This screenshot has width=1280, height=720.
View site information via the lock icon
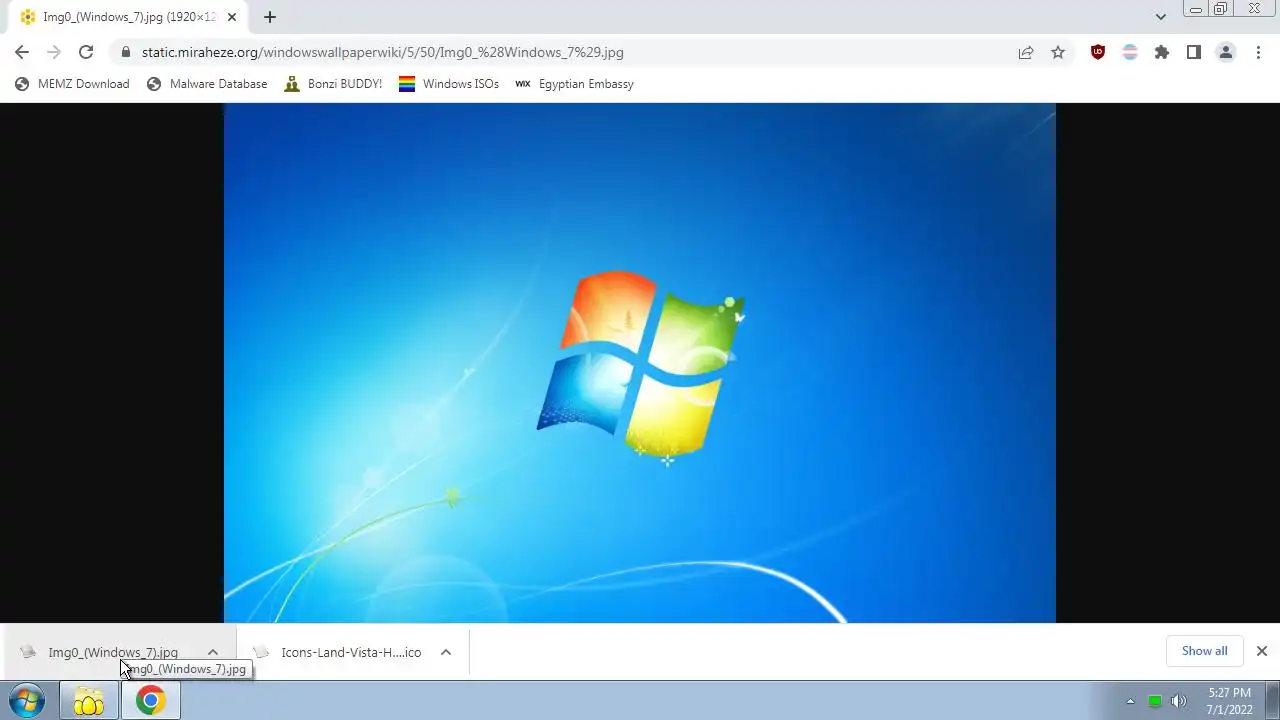tap(125, 52)
